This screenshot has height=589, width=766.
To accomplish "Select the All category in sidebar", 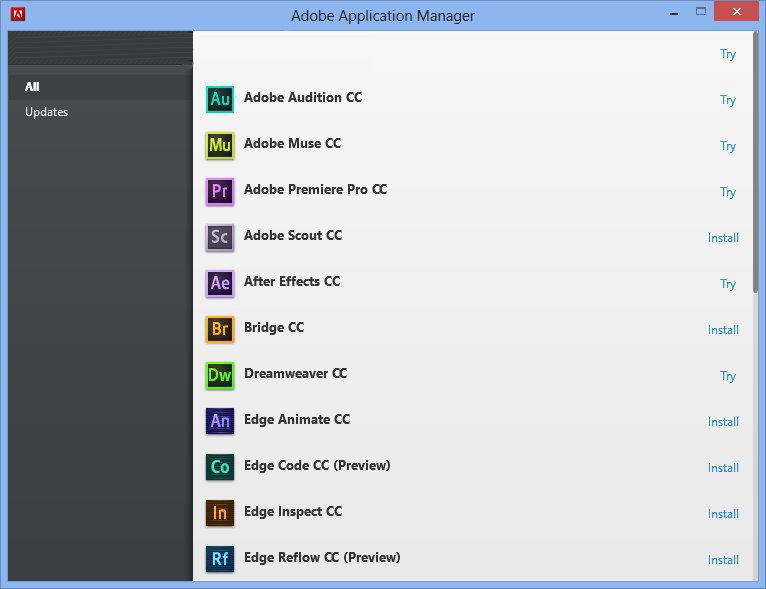I will pyautogui.click(x=32, y=87).
